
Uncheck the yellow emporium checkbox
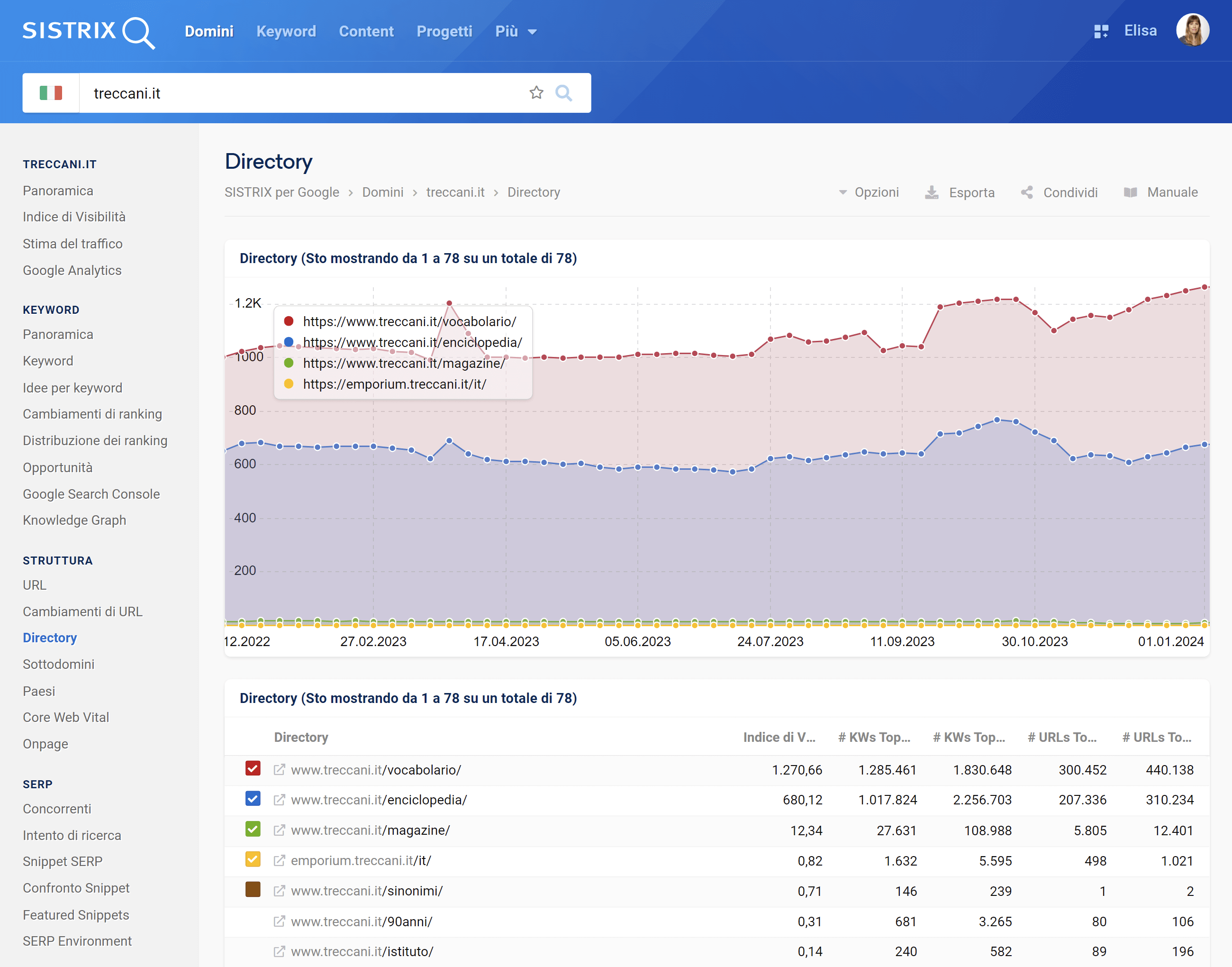tap(253, 859)
